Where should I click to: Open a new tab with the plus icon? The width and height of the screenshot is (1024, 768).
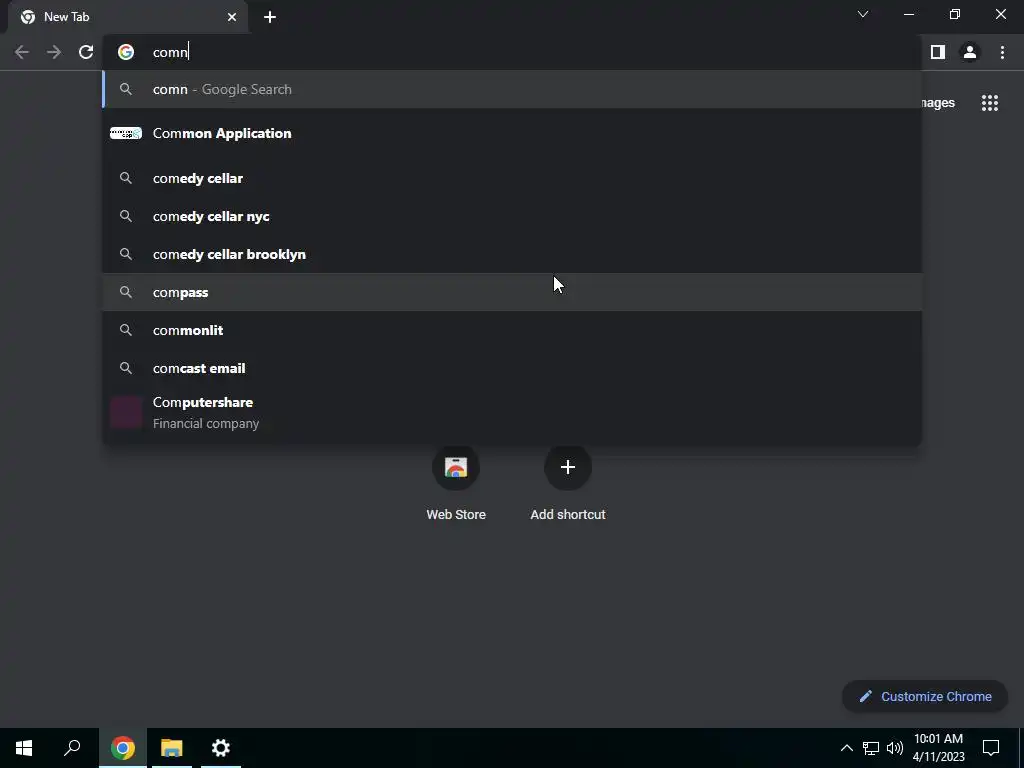(270, 17)
